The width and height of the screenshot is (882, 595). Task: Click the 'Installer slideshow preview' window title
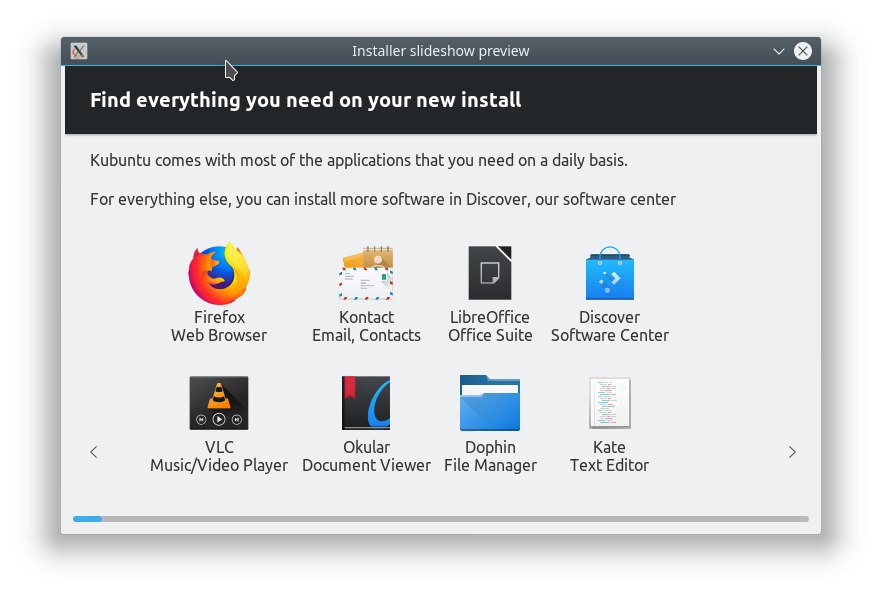click(x=440, y=51)
